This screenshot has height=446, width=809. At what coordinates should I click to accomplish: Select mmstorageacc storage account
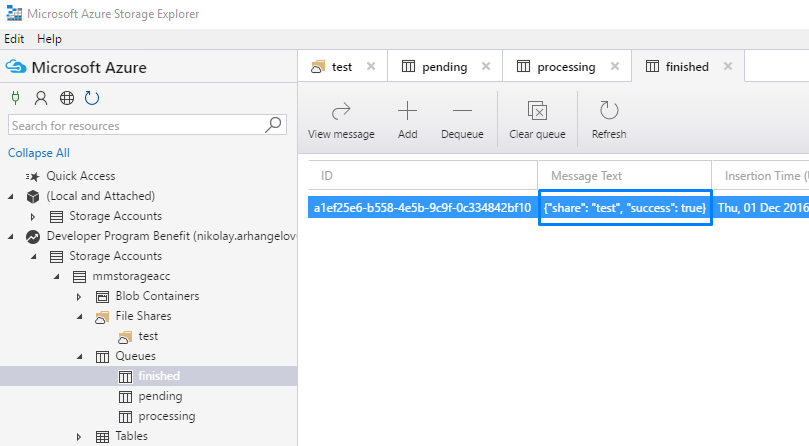pos(131,276)
